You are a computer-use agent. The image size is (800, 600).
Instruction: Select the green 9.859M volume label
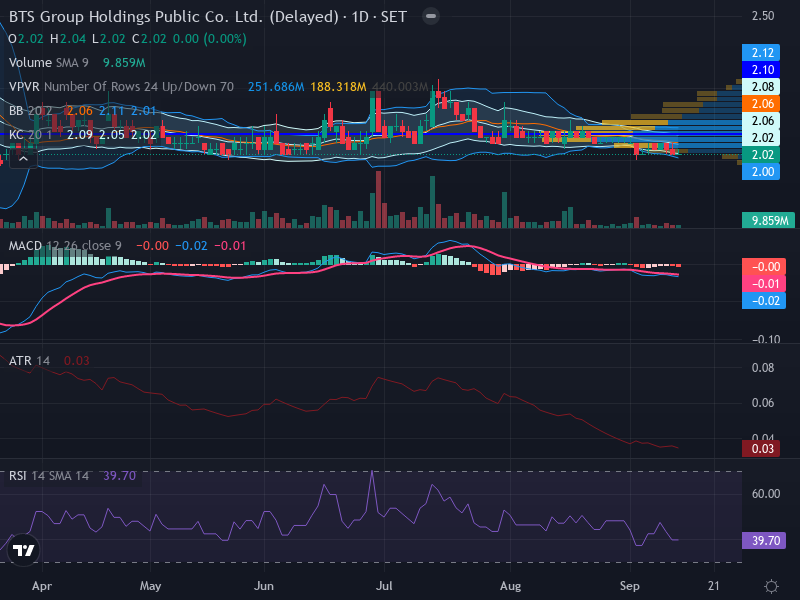click(768, 220)
